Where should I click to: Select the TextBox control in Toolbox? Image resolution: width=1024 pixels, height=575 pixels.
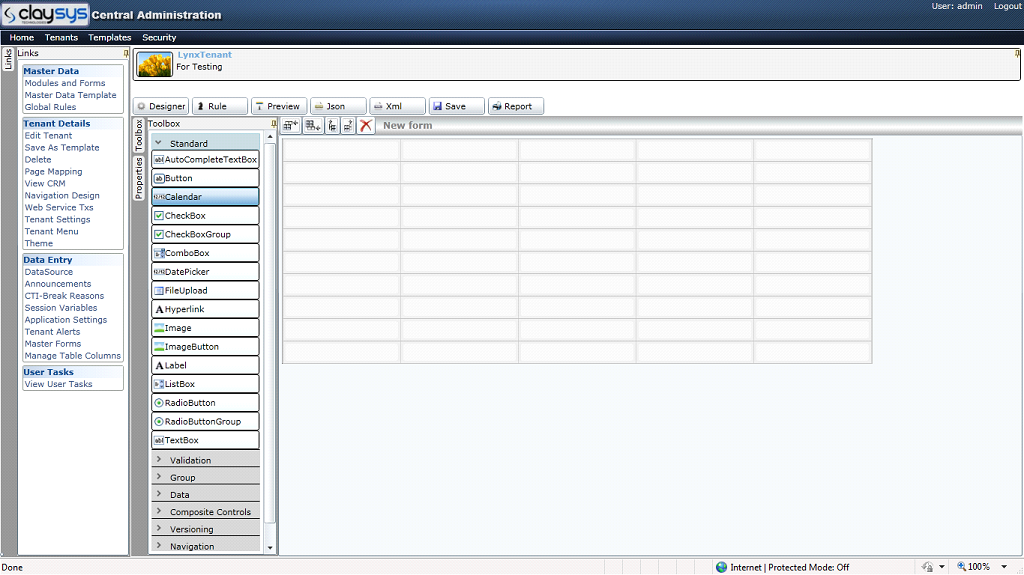205,440
